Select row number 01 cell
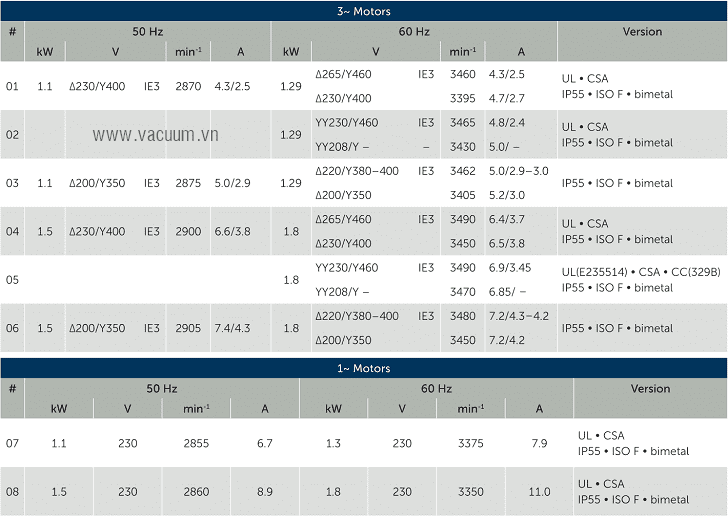Image resolution: width=728 pixels, height=518 pixels. [12, 87]
